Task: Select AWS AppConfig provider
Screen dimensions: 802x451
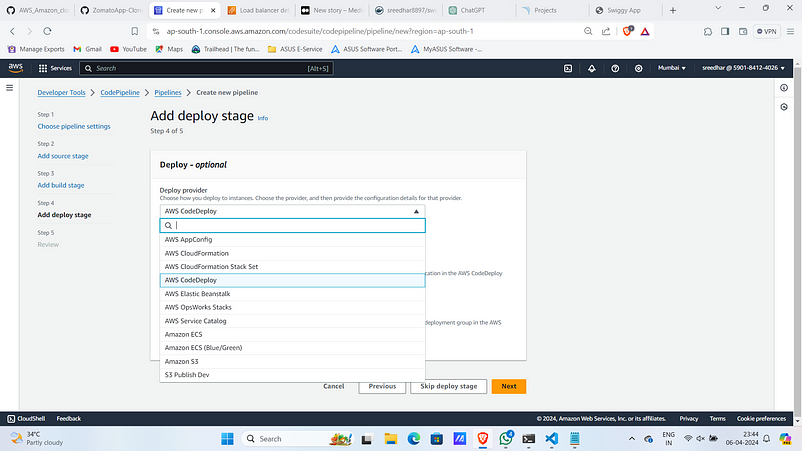Action: point(292,239)
